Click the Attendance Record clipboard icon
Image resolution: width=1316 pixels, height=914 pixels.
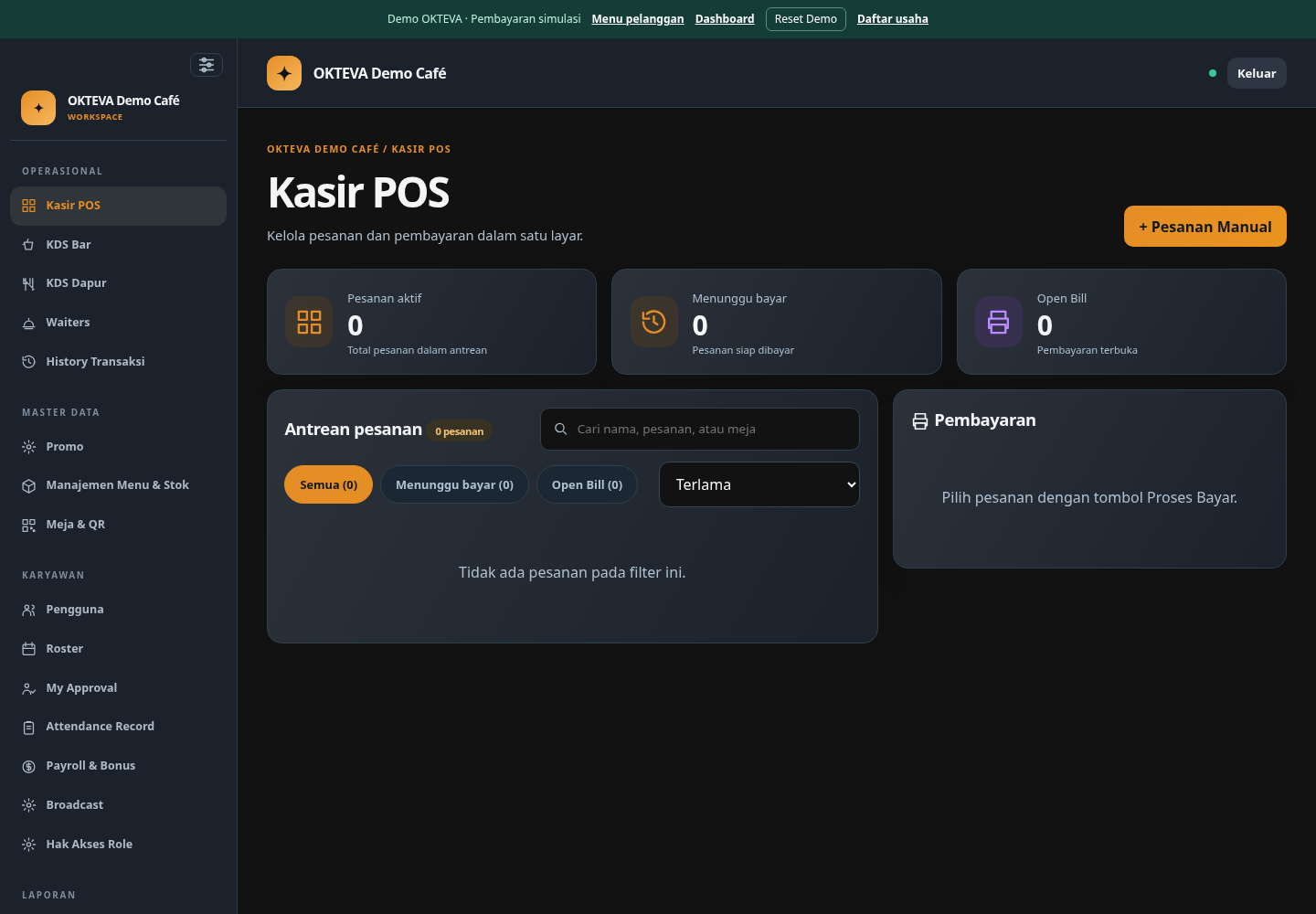[28, 727]
